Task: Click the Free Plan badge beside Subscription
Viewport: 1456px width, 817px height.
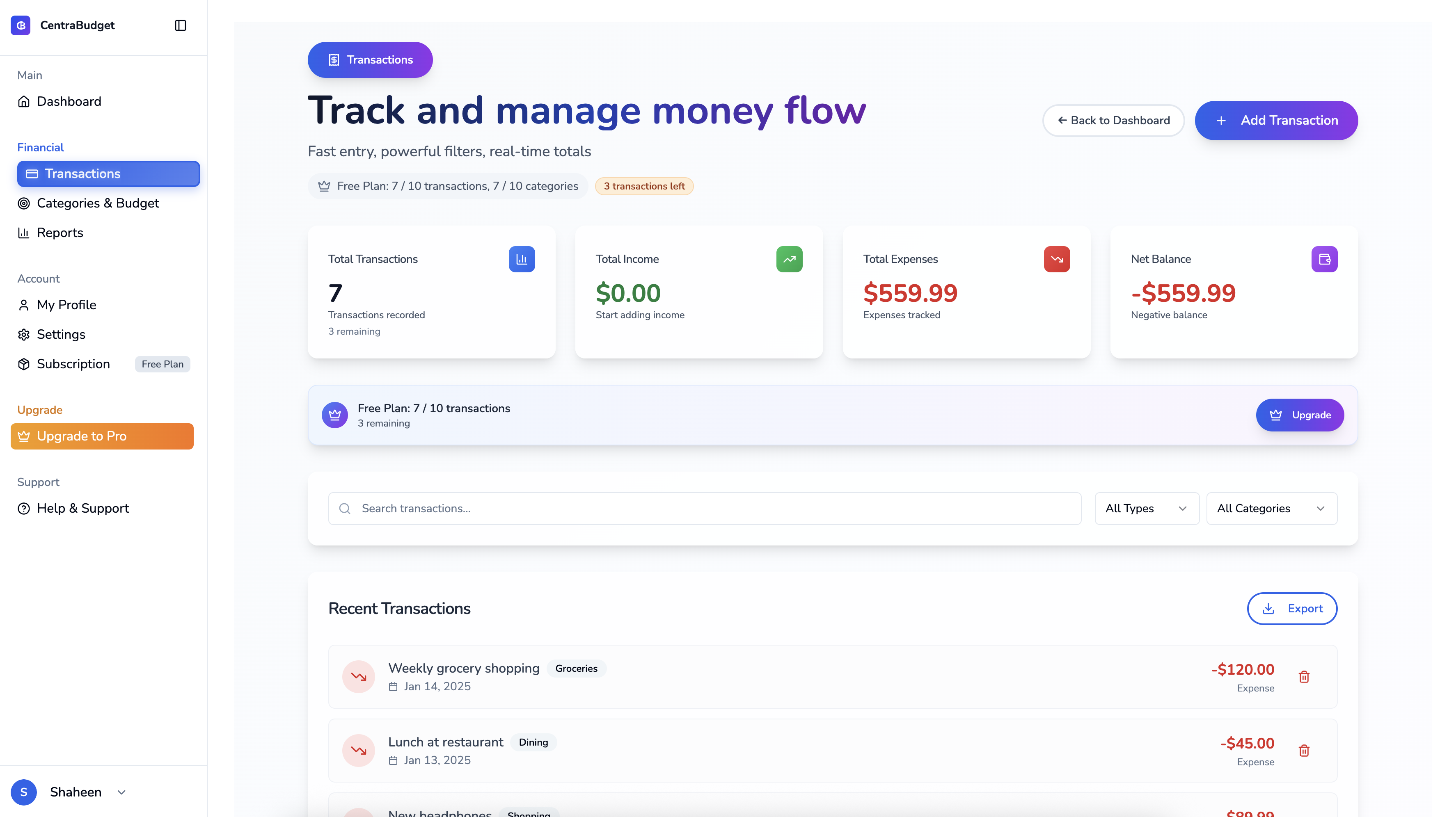Action: tap(163, 365)
